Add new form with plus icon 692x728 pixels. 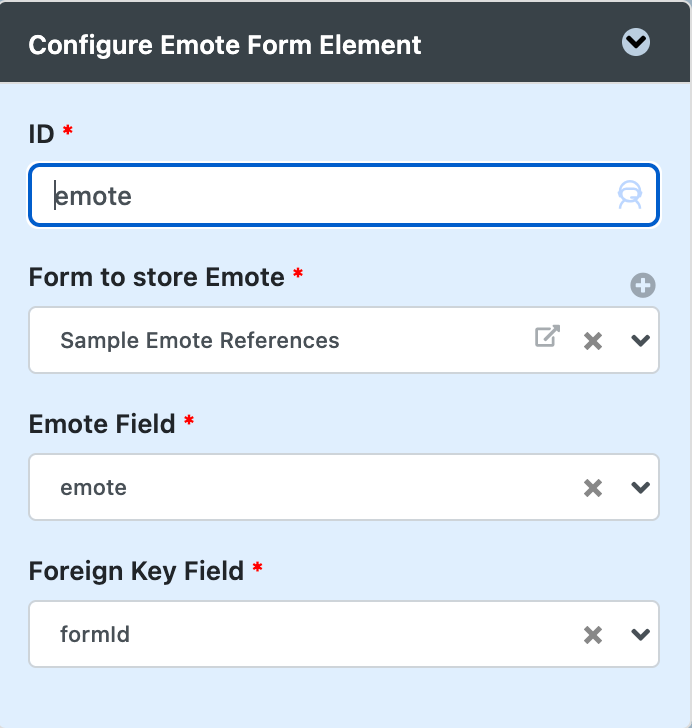pyautogui.click(x=643, y=285)
